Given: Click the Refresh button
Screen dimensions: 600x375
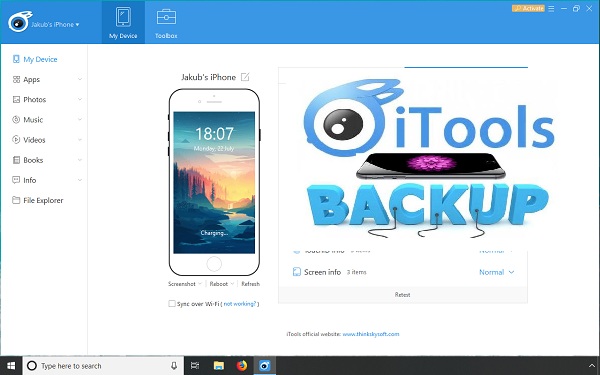Looking at the screenshot, I should coord(251,284).
